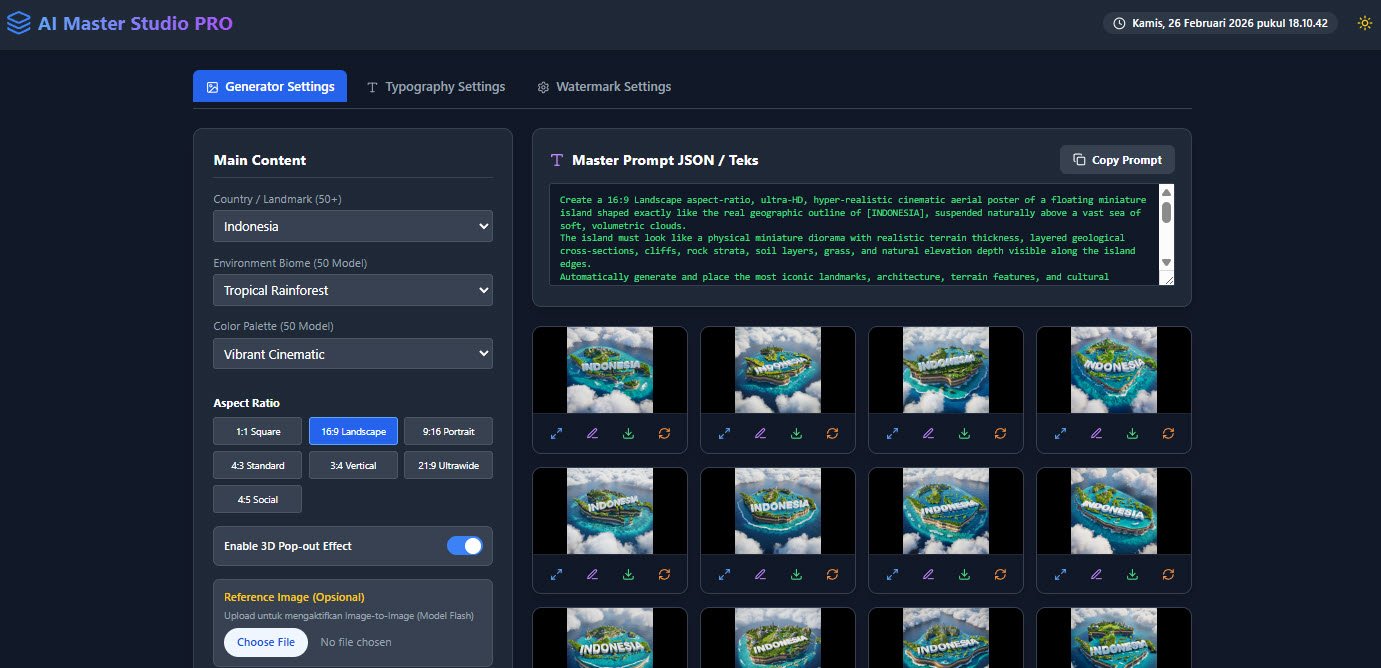Disable the 3D Pop-out Effect switch

[464, 546]
